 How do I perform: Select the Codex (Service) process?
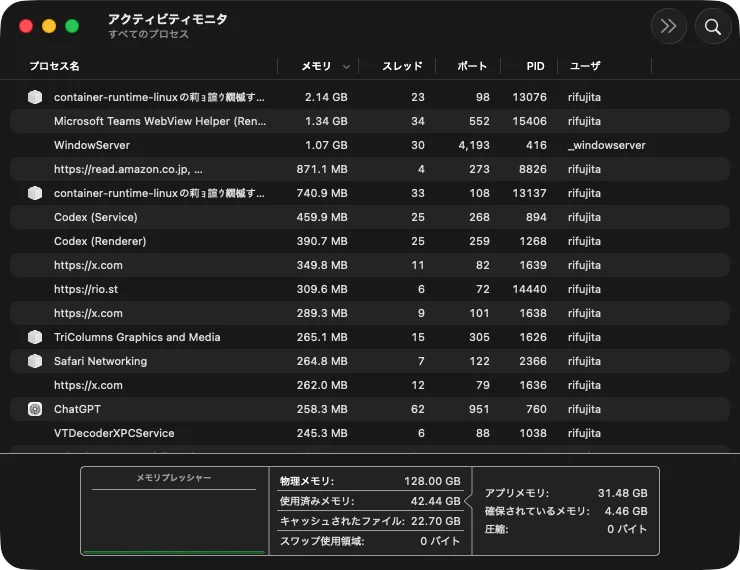[x=370, y=217]
